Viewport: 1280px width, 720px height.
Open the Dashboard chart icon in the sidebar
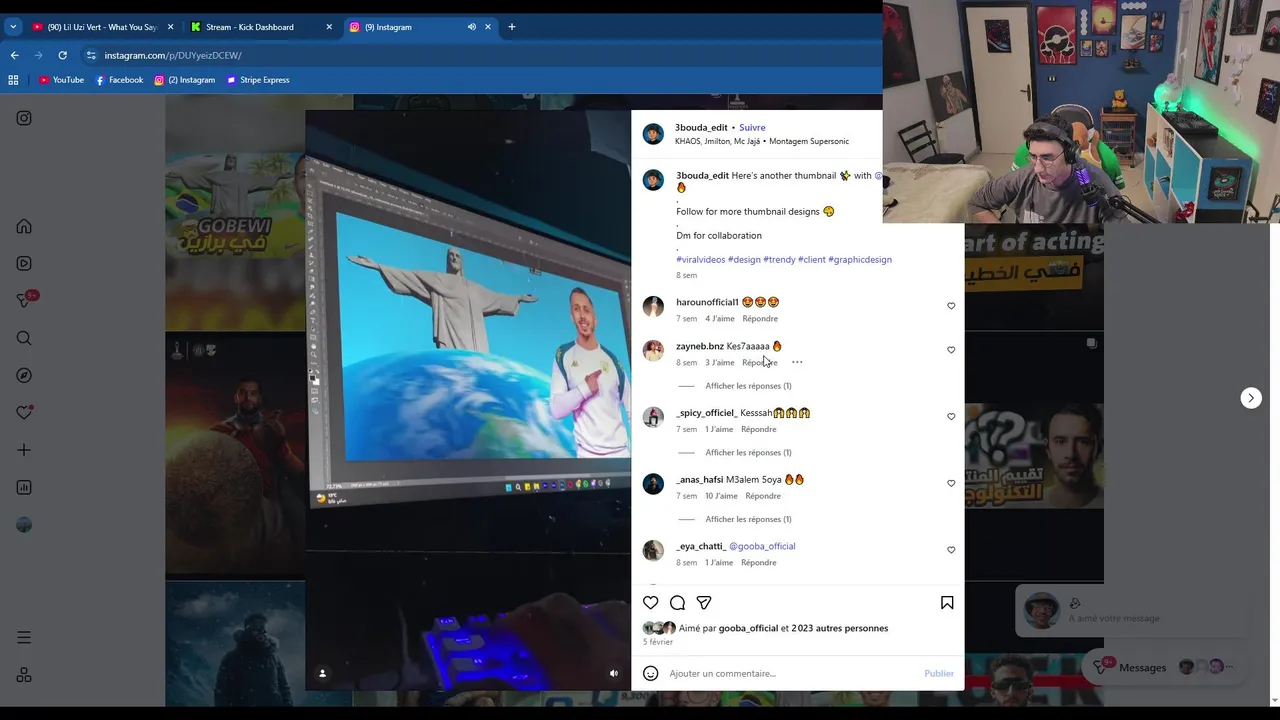(24, 487)
